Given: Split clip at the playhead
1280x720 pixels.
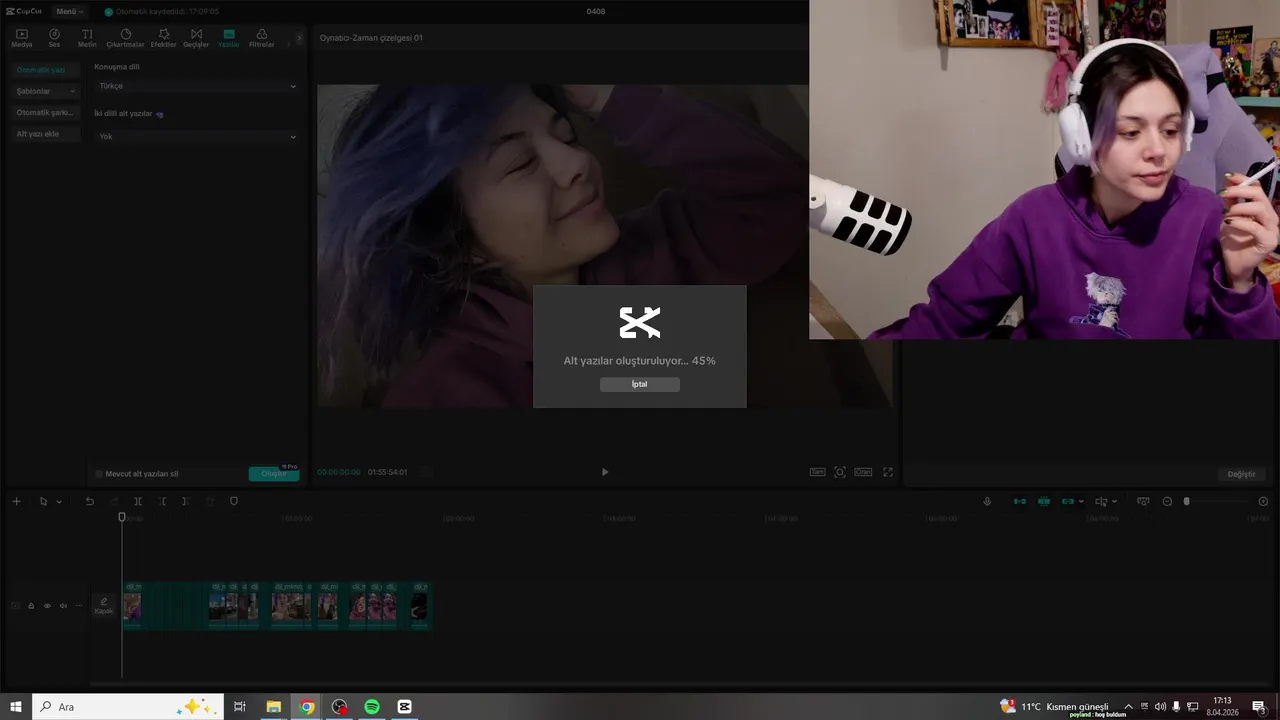Looking at the screenshot, I should click(x=138, y=501).
